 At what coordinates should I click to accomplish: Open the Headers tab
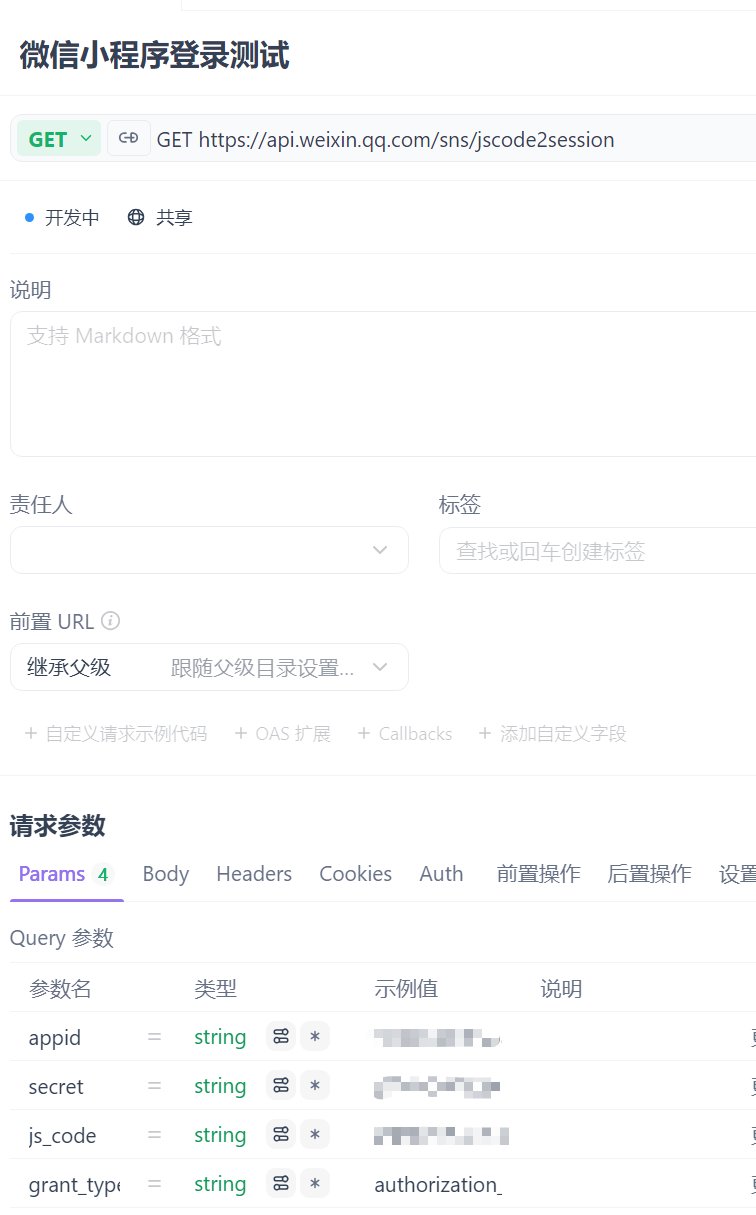coord(254,874)
